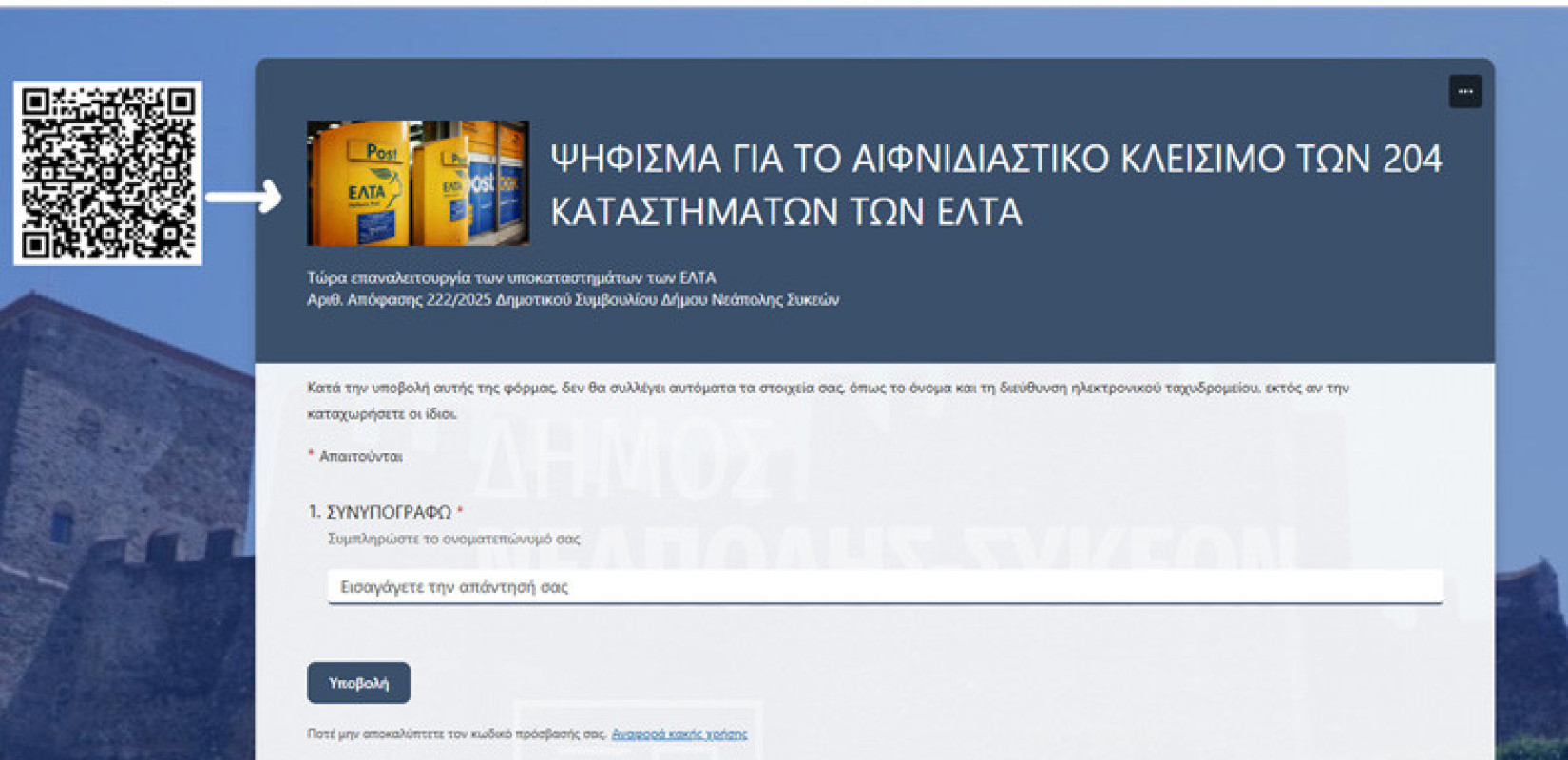Click the text Ποτέ μην αποκαλύπτετε τον κωδικό
The height and width of the screenshot is (760, 1568).
pos(456,734)
